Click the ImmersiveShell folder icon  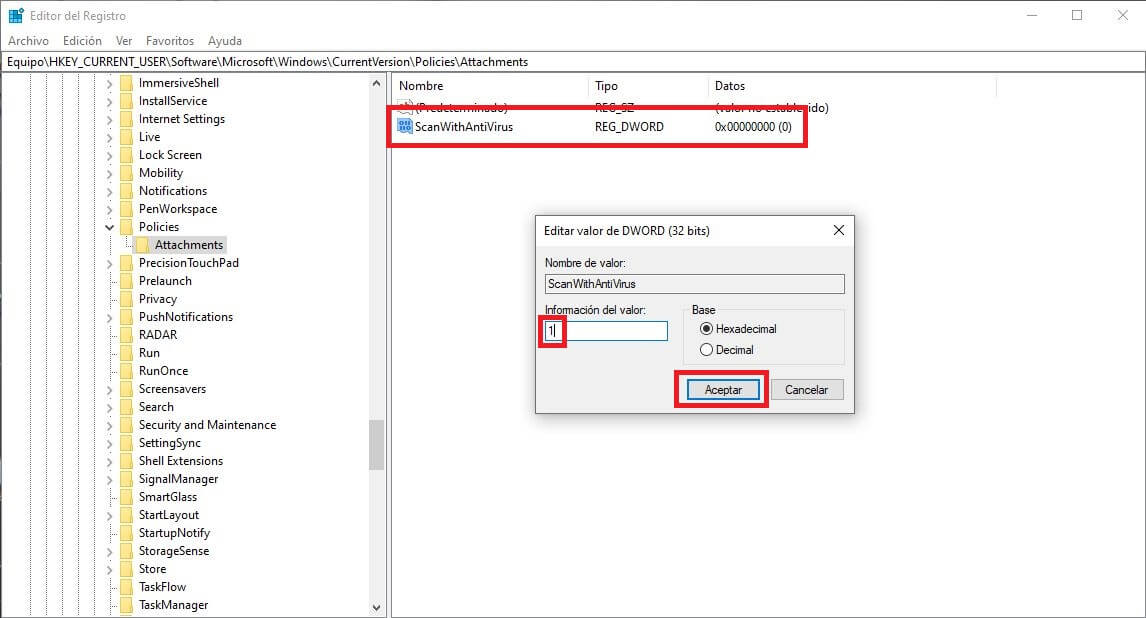point(126,83)
